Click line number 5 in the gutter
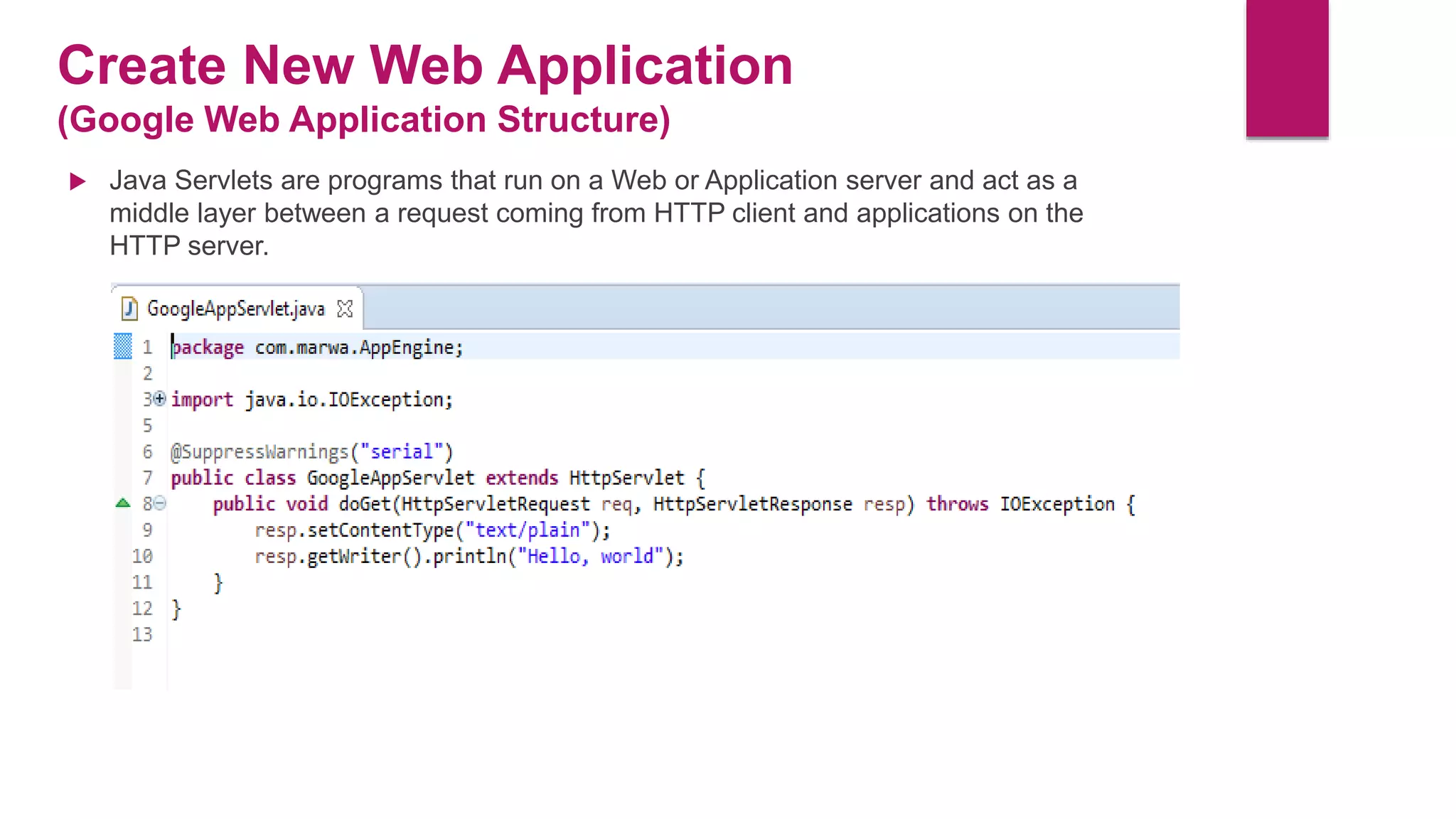1456x819 pixels. [147, 425]
